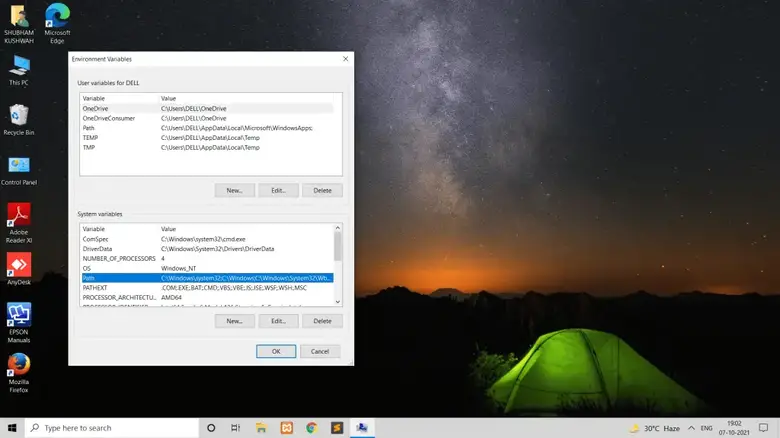Select the active System Properties taskbar icon

[362, 428]
